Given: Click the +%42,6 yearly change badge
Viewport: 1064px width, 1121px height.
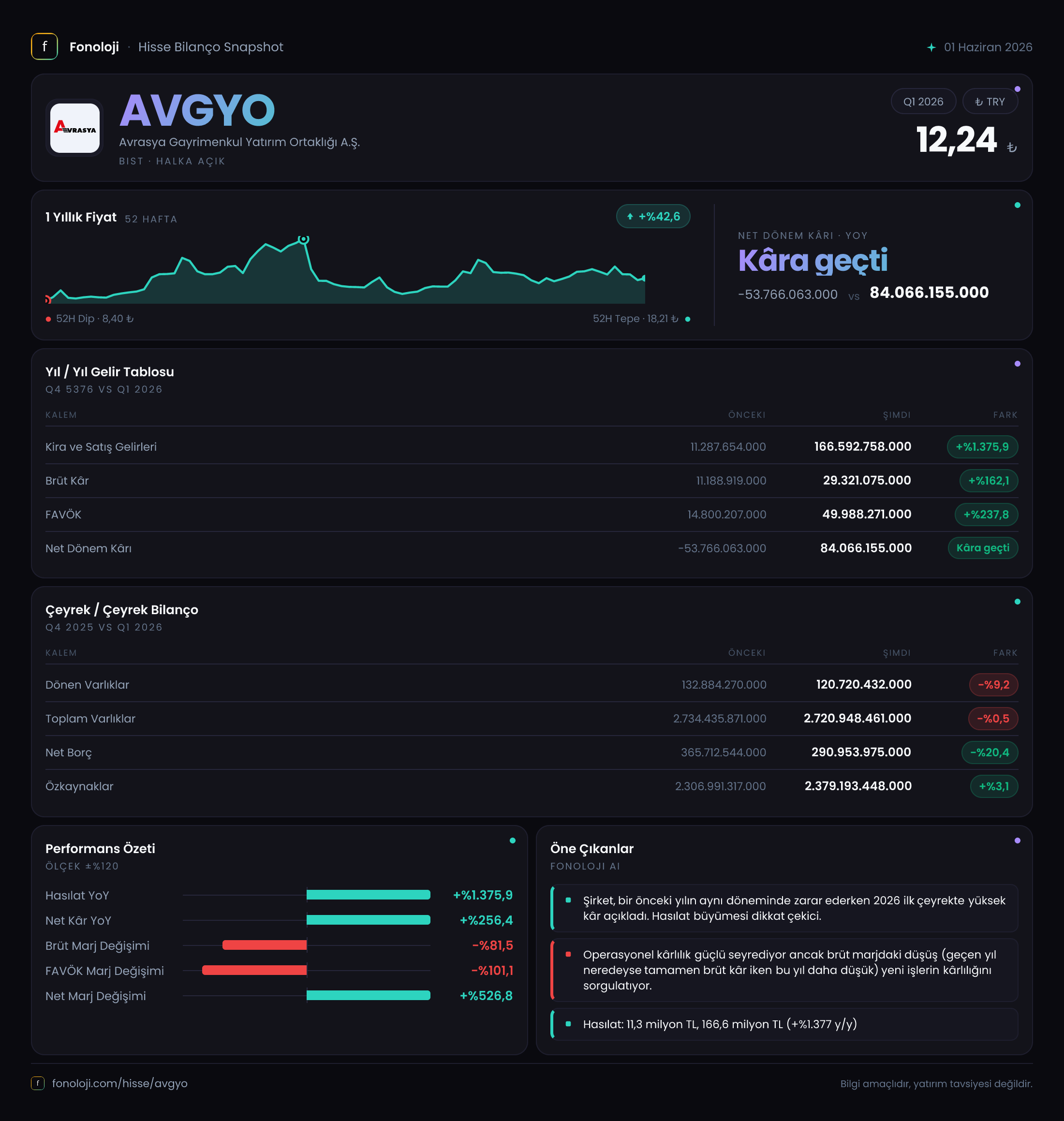Looking at the screenshot, I should pos(653,217).
